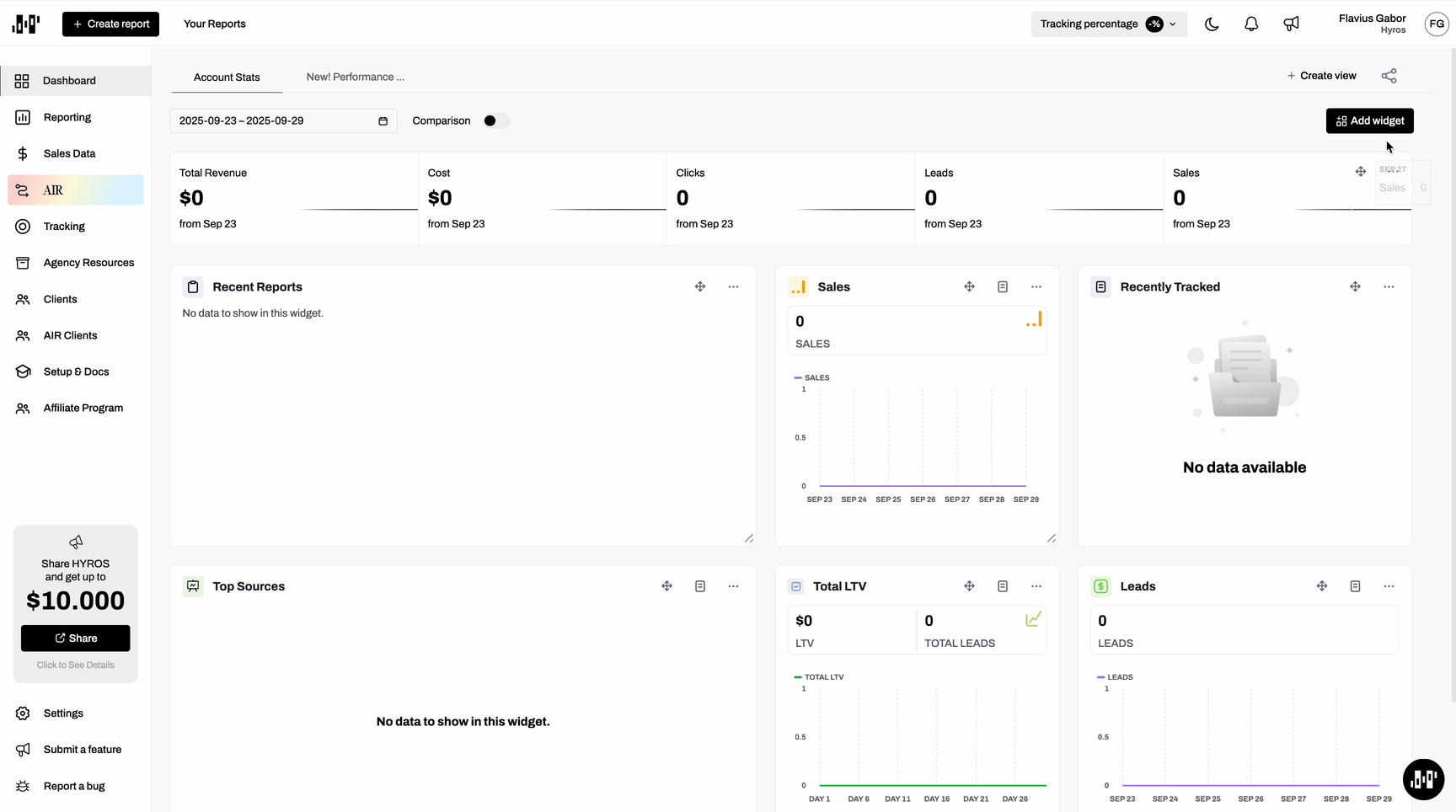Image resolution: width=1456 pixels, height=812 pixels.
Task: Click the calendar icon in date field
Action: click(x=383, y=121)
